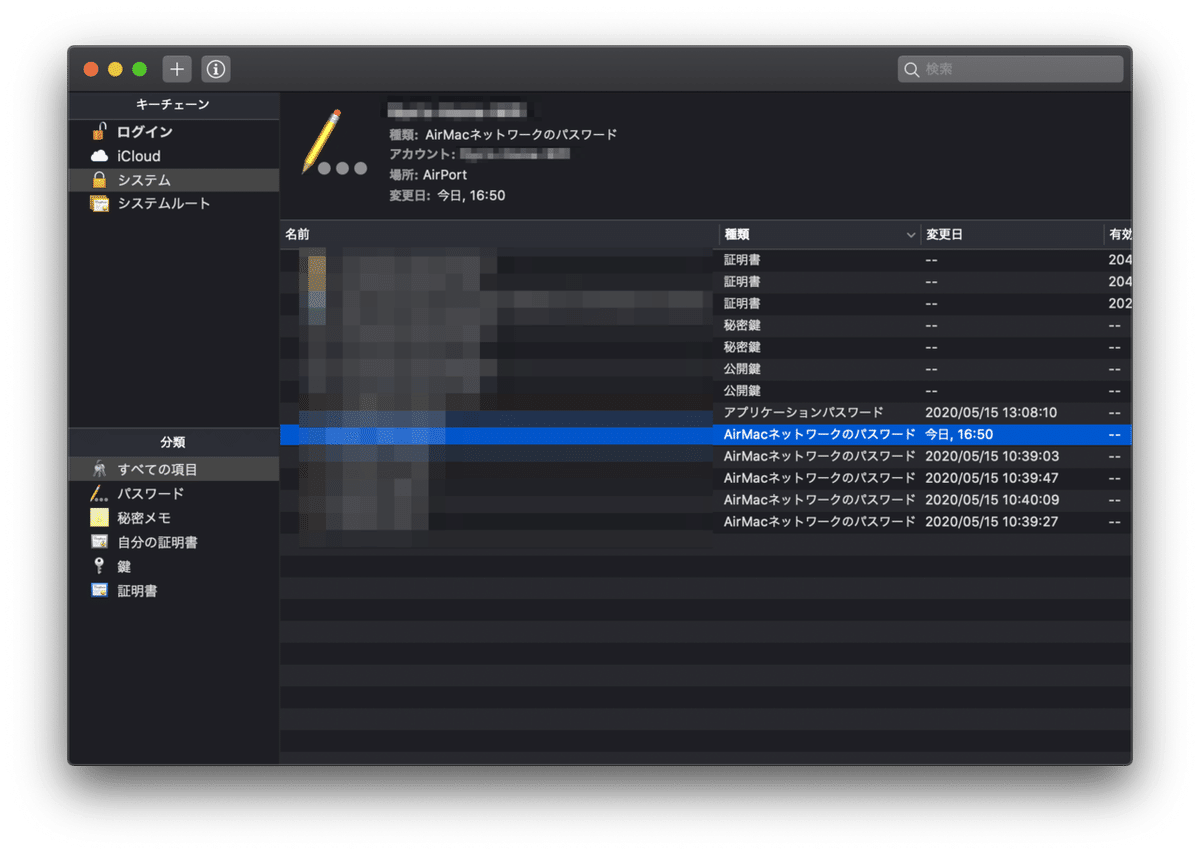The height and width of the screenshot is (855, 1200).
Task: Select row modified 2020/05/15 10:39:03
Action: pyautogui.click(x=706, y=456)
